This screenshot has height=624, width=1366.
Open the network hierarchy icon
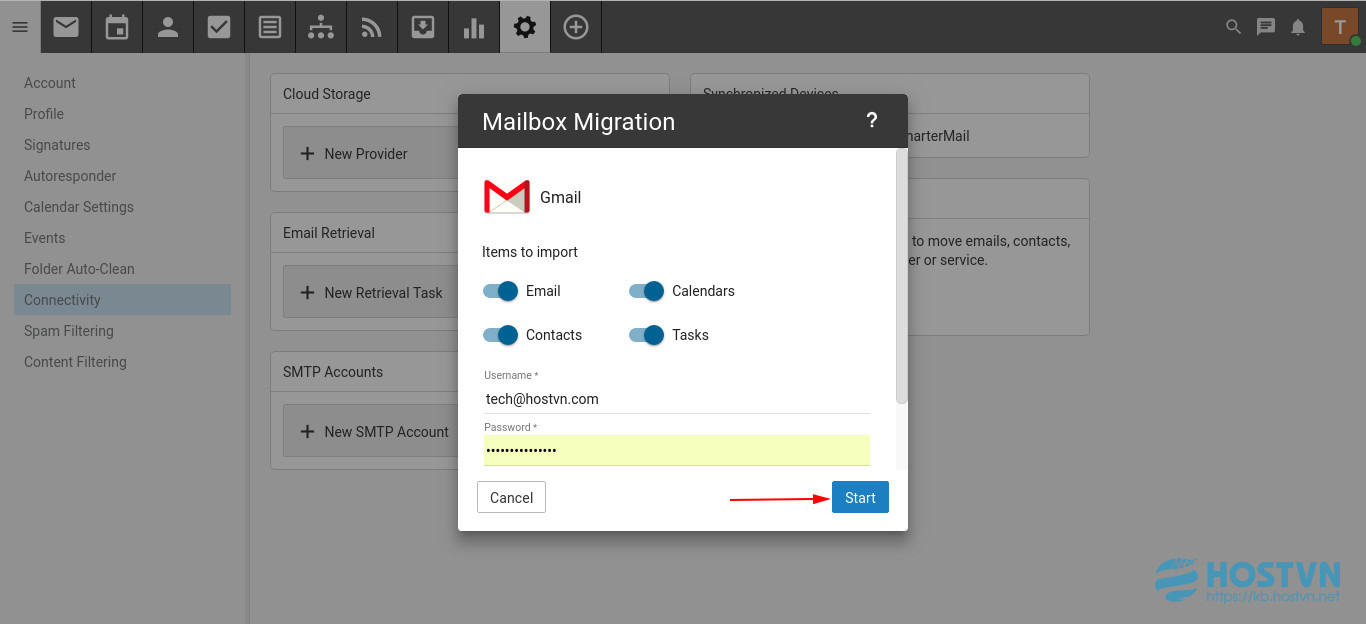(x=321, y=27)
